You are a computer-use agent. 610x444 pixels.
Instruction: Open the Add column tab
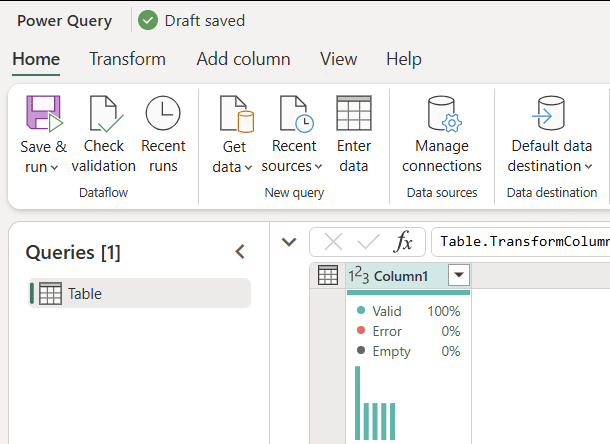coord(243,59)
